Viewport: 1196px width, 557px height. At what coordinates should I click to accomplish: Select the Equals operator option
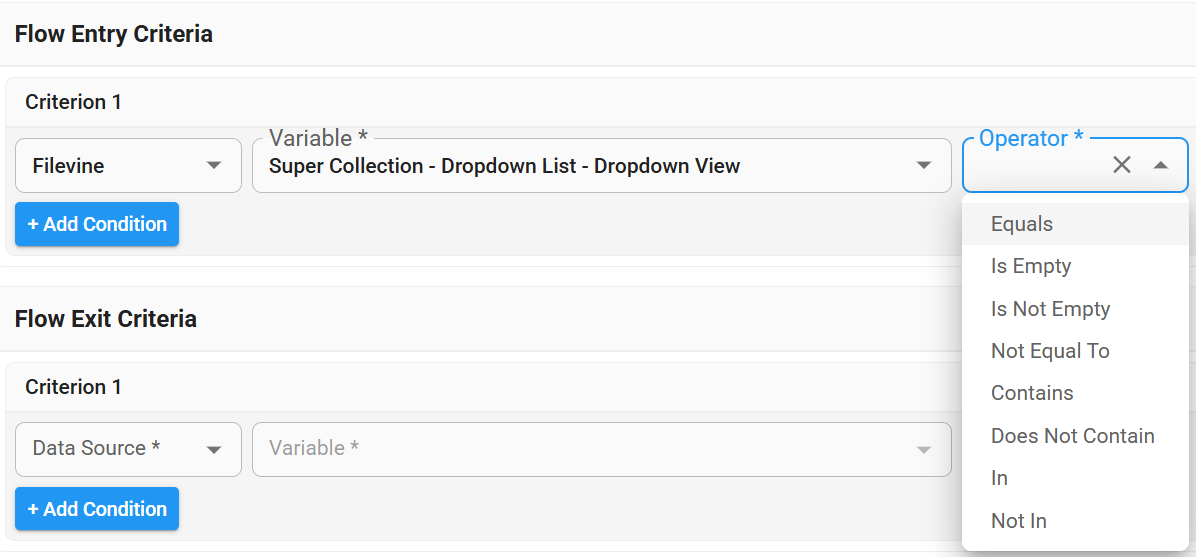(1022, 224)
